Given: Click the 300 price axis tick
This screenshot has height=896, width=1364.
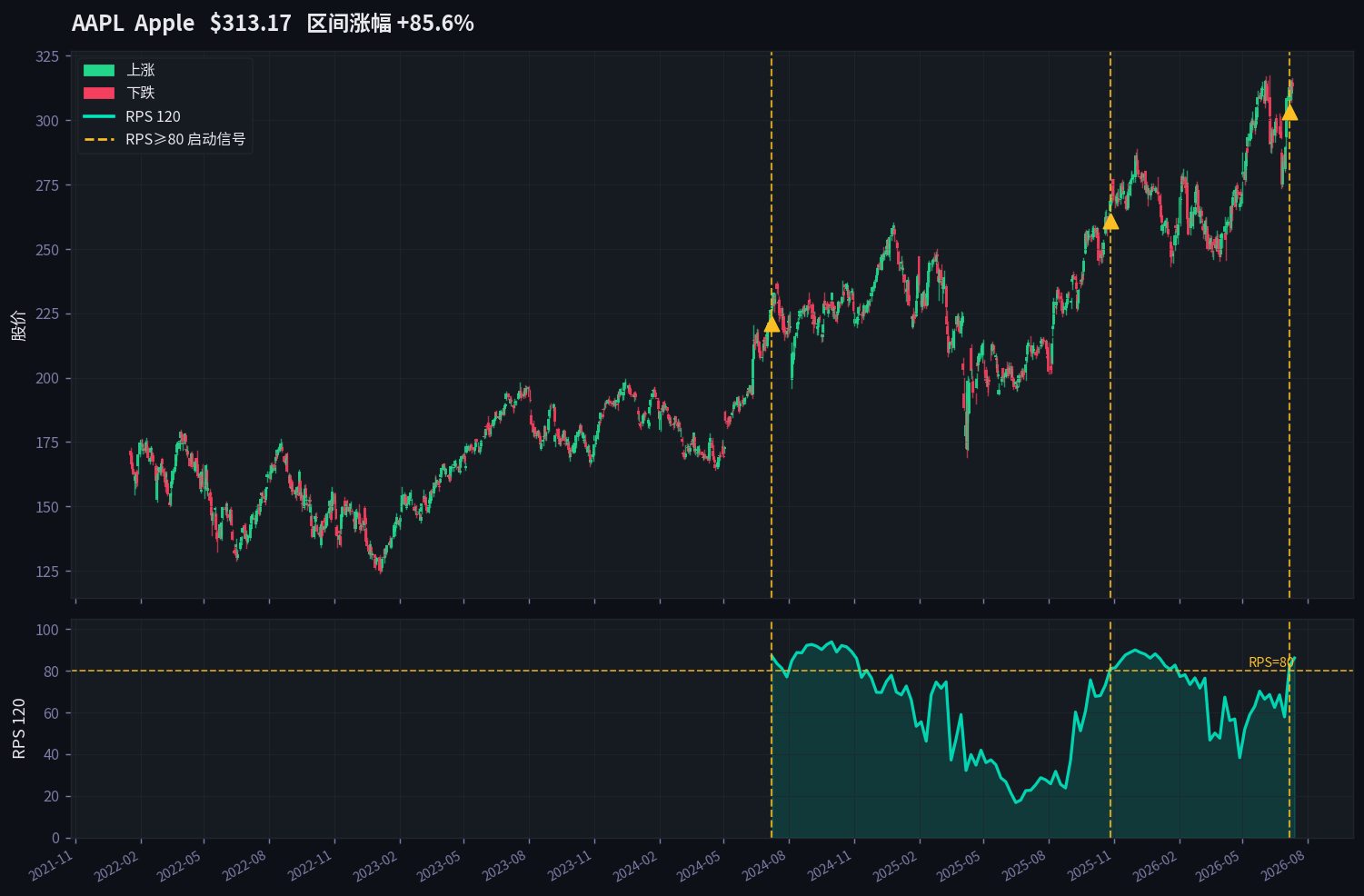Looking at the screenshot, I should pos(47,121).
